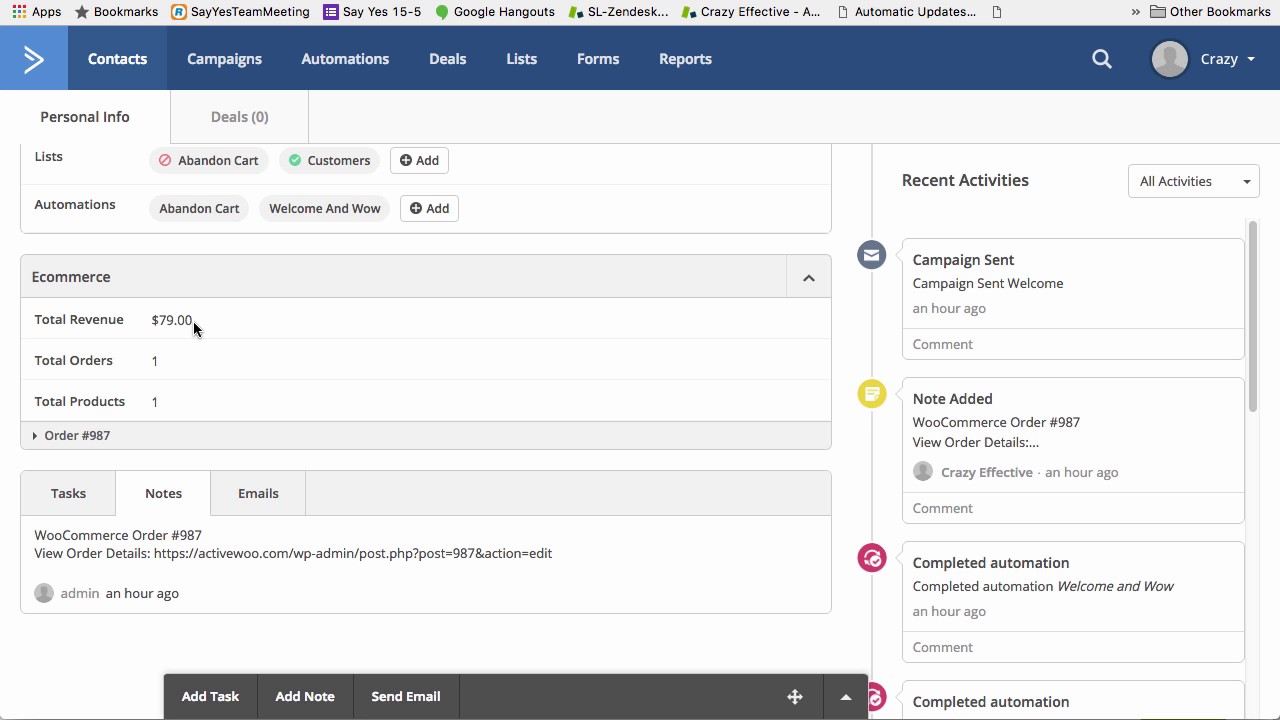The width and height of the screenshot is (1280, 720).
Task: Click the Completed automation Welcome and Wow icon
Action: [872, 557]
